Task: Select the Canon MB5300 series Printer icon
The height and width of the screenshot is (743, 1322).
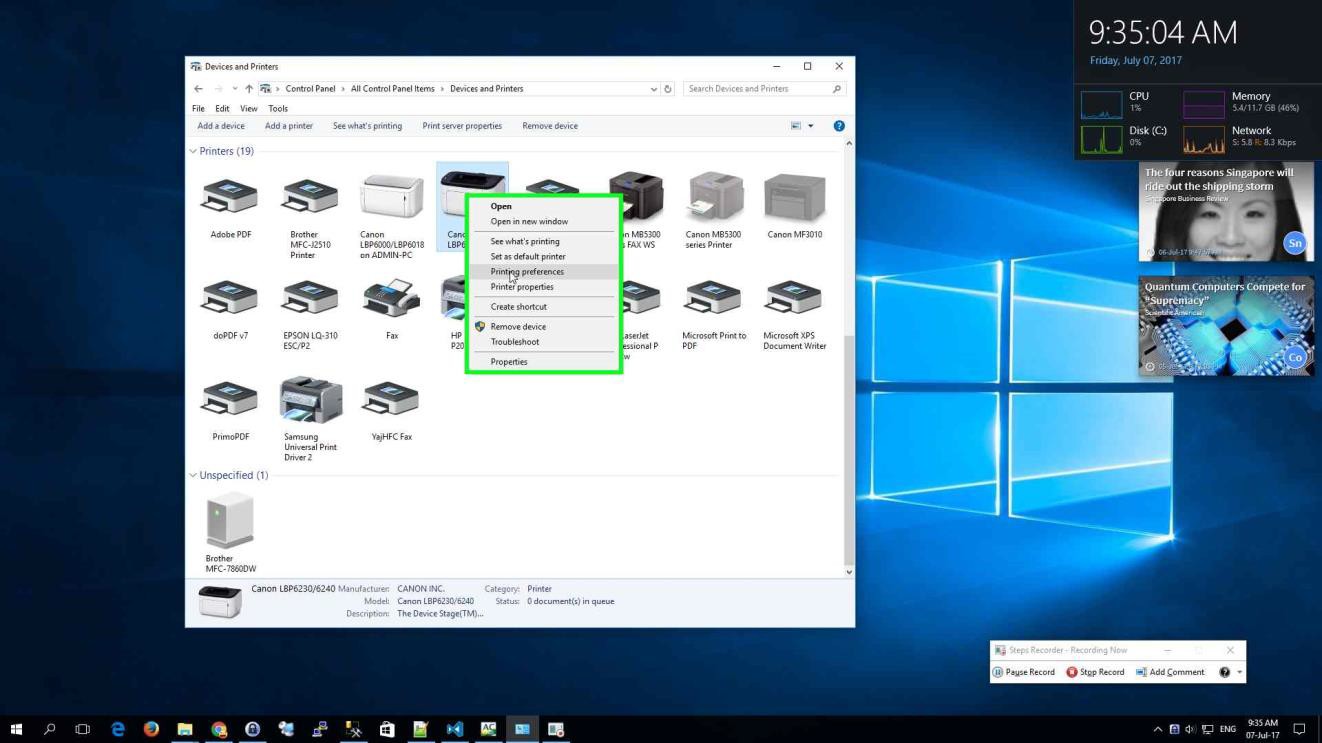Action: point(714,196)
